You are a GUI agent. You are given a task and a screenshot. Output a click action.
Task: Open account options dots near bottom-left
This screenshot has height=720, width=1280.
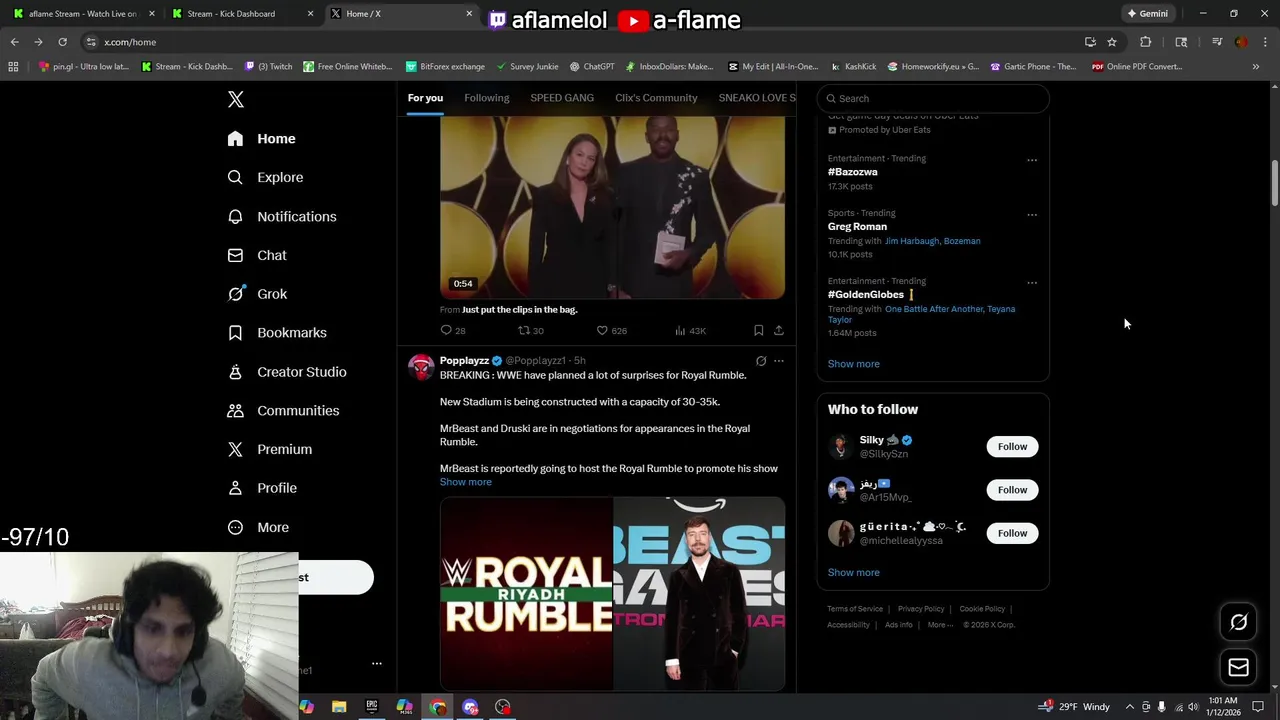[377, 663]
